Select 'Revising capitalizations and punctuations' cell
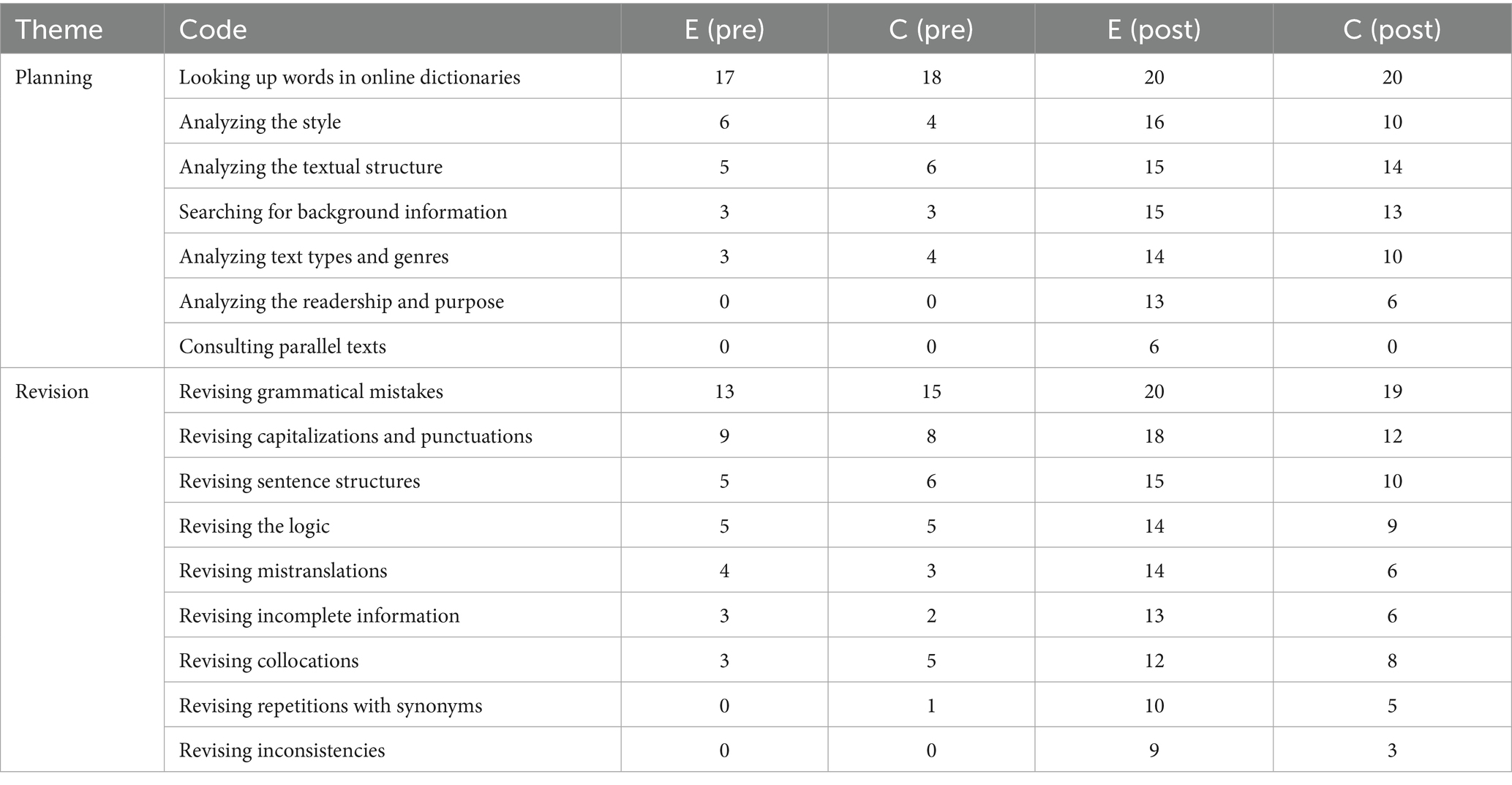 pos(356,437)
